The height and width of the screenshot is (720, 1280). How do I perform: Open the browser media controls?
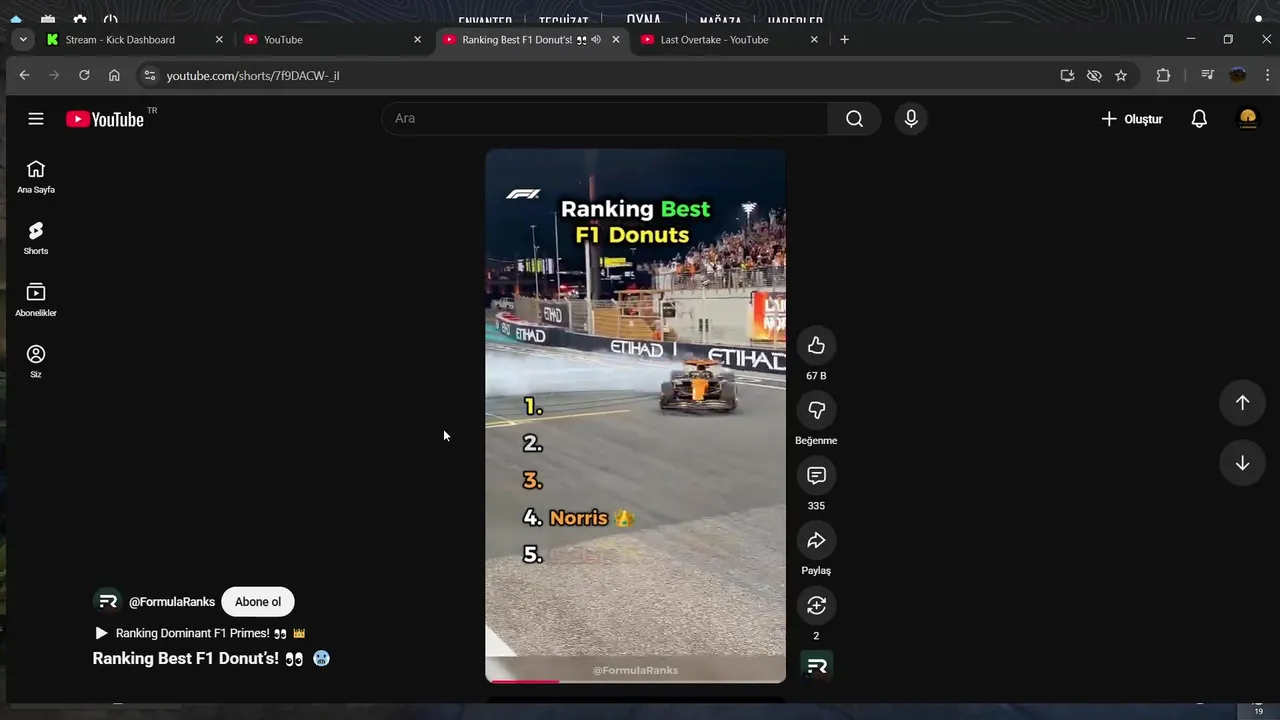(x=1207, y=75)
